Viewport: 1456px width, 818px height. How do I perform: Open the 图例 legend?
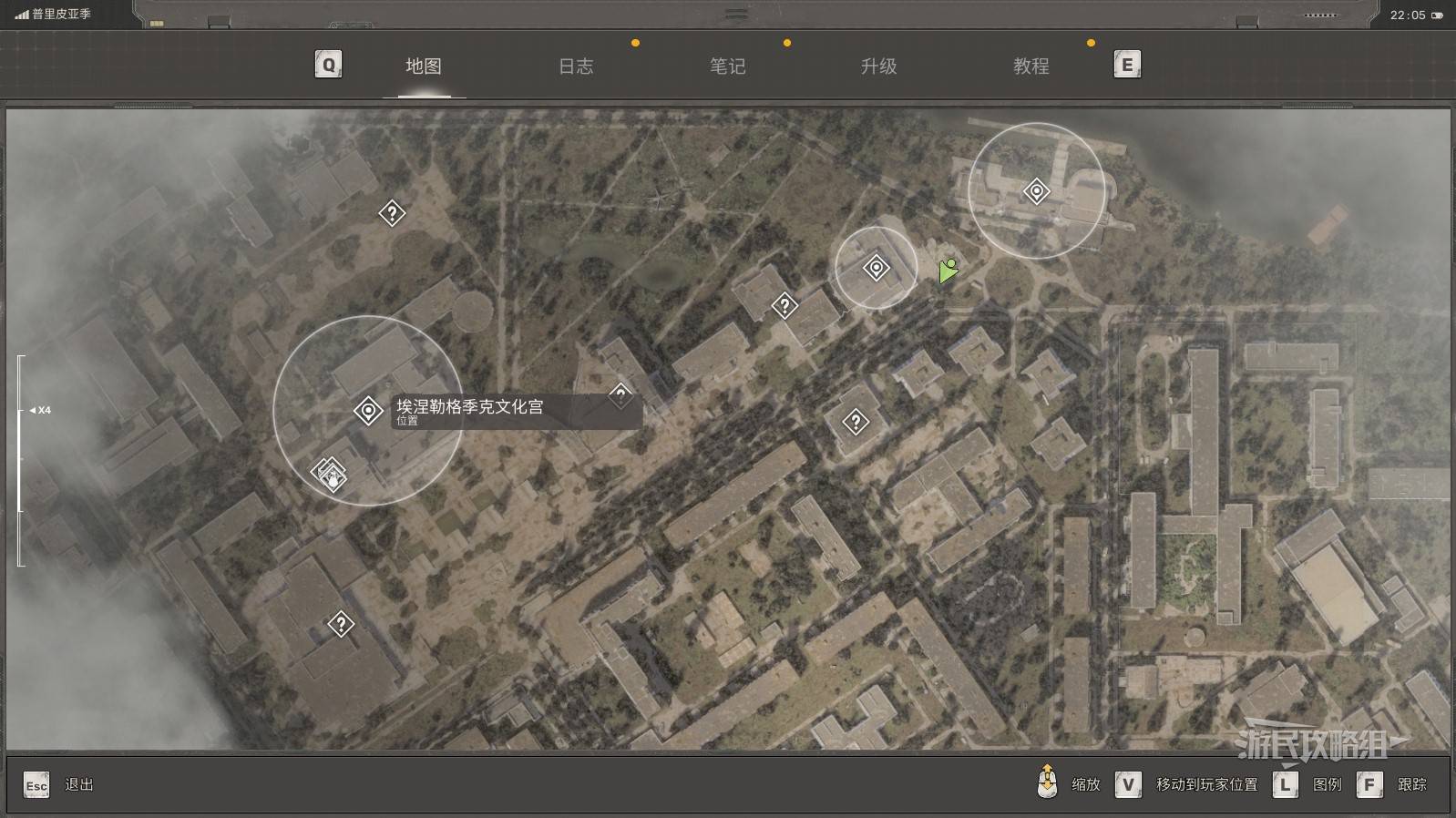tap(1328, 784)
